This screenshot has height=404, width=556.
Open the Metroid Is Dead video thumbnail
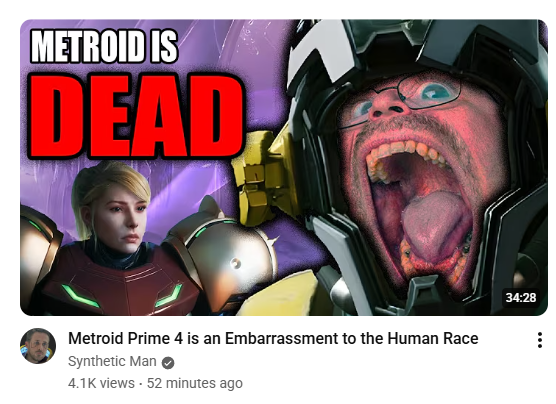(x=284, y=167)
